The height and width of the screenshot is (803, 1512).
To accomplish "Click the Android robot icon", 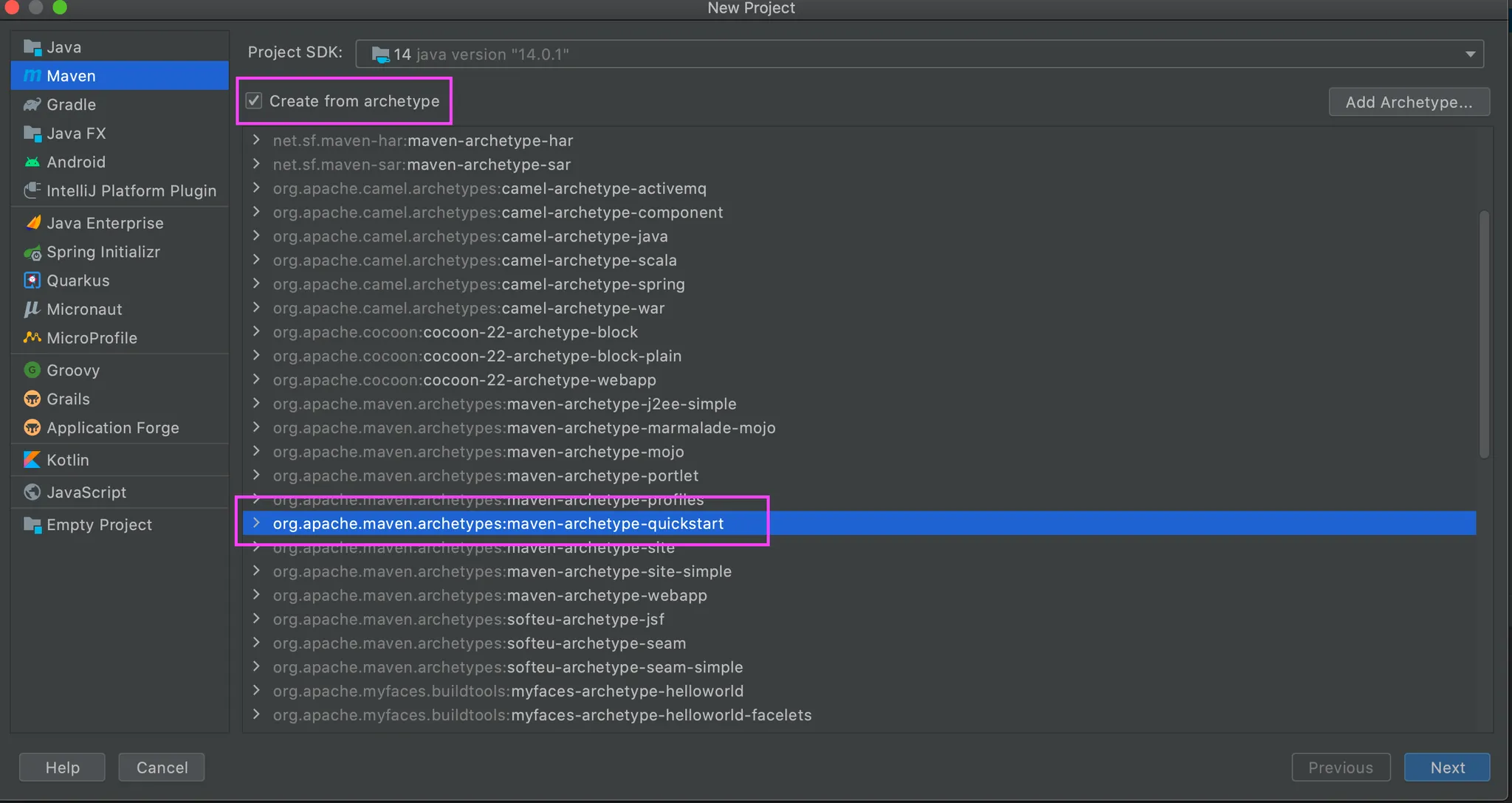I will click(32, 162).
